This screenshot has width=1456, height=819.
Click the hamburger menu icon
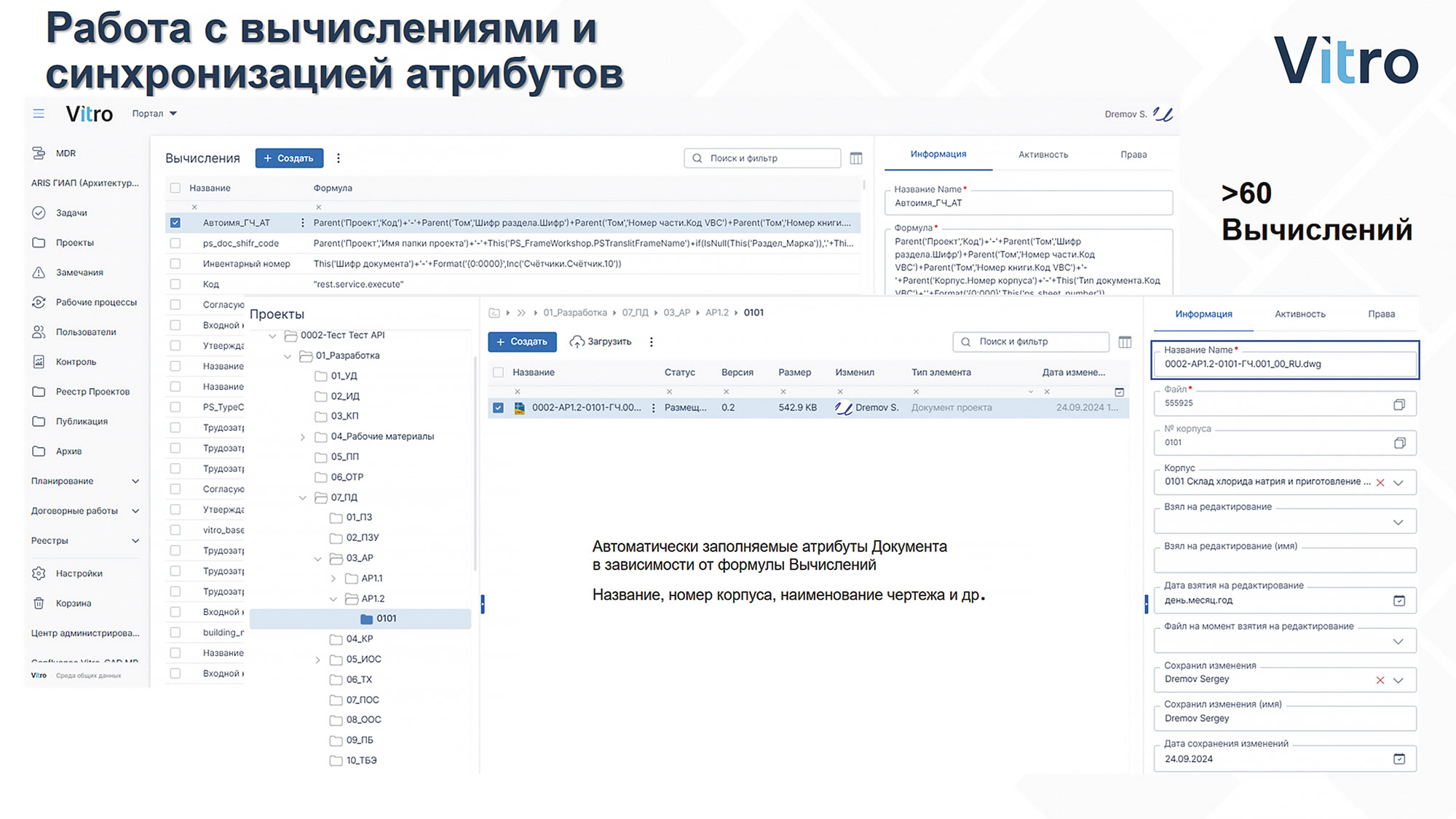coord(39,114)
